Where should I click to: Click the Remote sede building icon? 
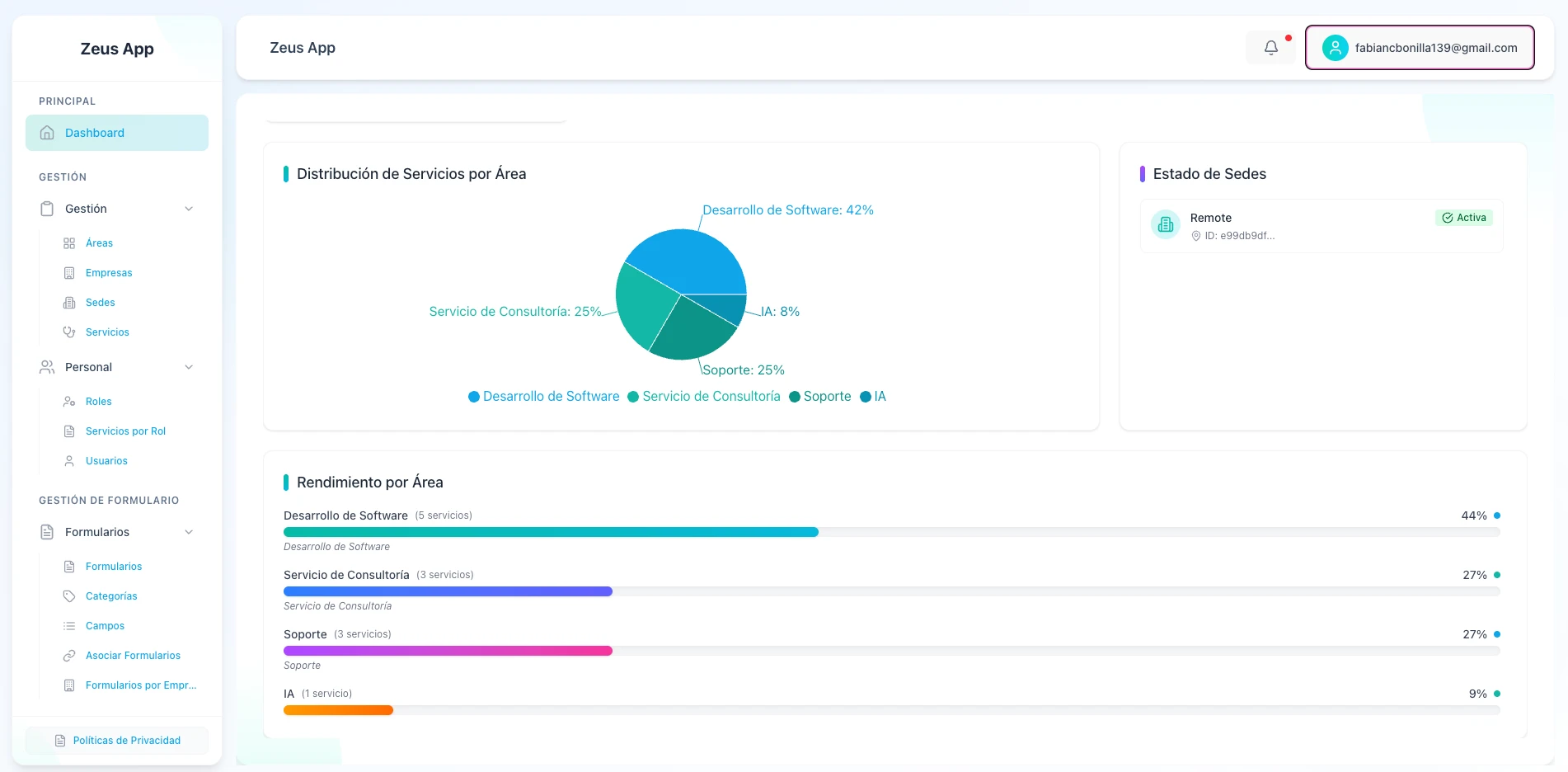click(x=1166, y=224)
